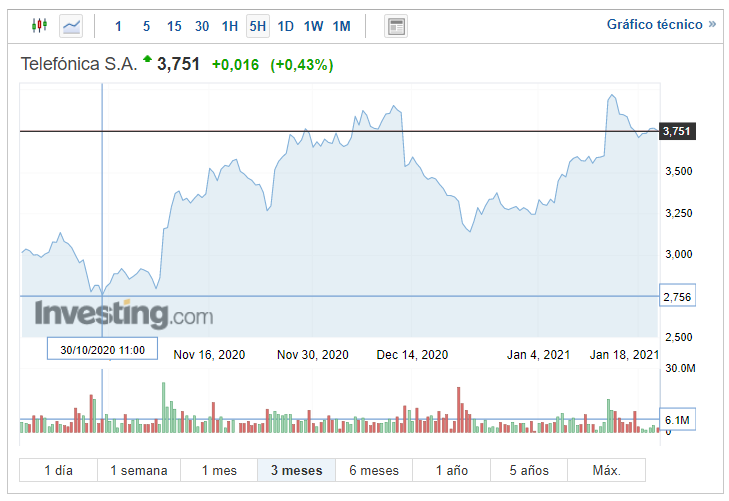Open the news panel icon in toolbar
Viewport: 729px width, 501px height.
[x=396, y=26]
